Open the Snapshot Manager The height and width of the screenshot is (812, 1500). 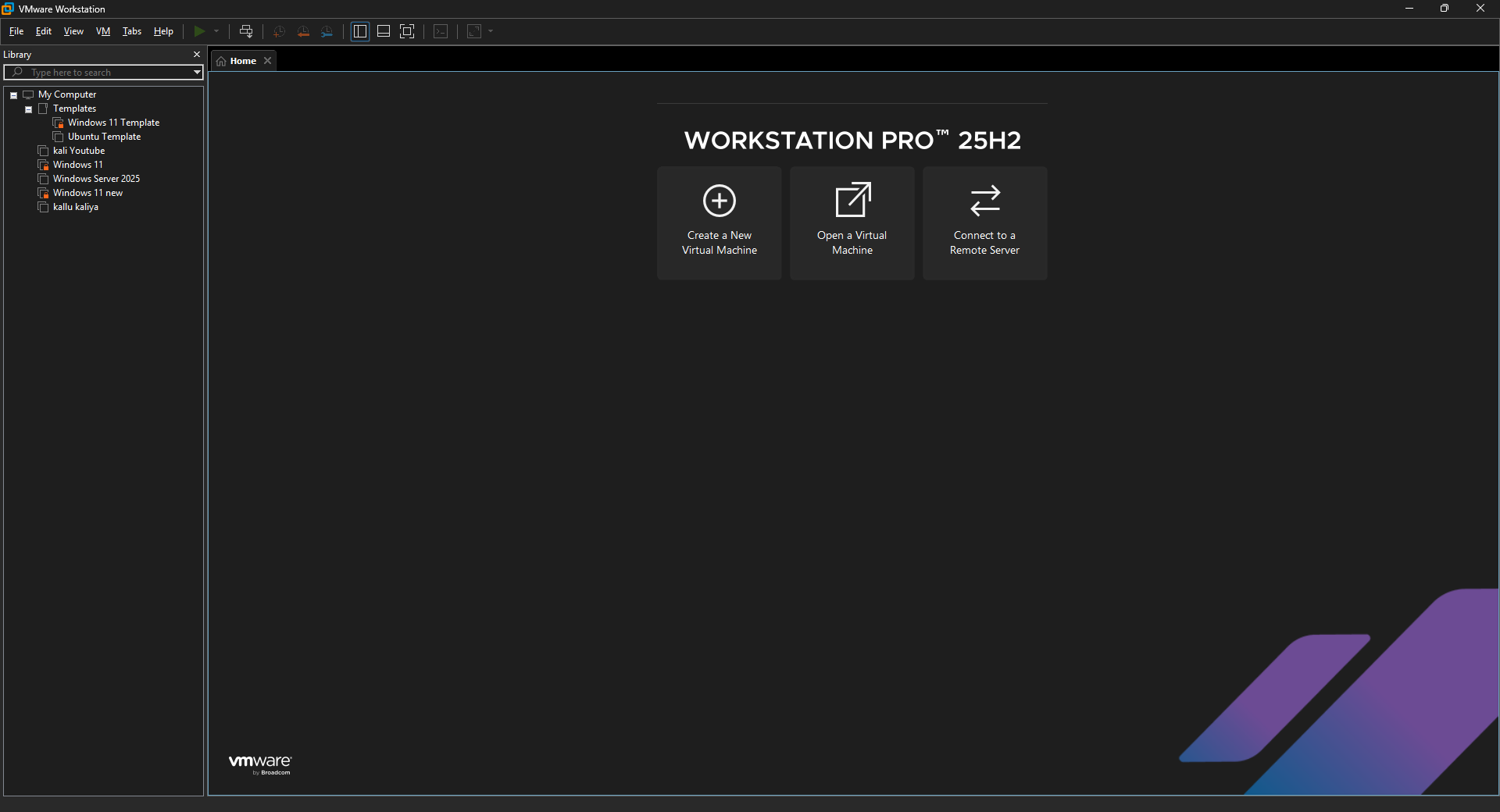pos(327,31)
